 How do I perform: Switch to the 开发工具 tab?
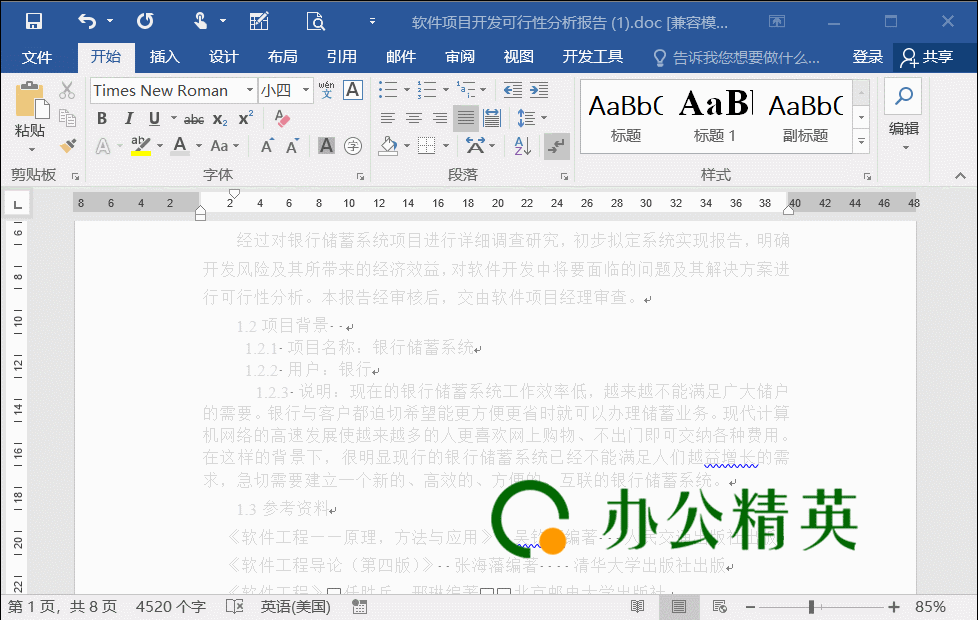[593, 57]
